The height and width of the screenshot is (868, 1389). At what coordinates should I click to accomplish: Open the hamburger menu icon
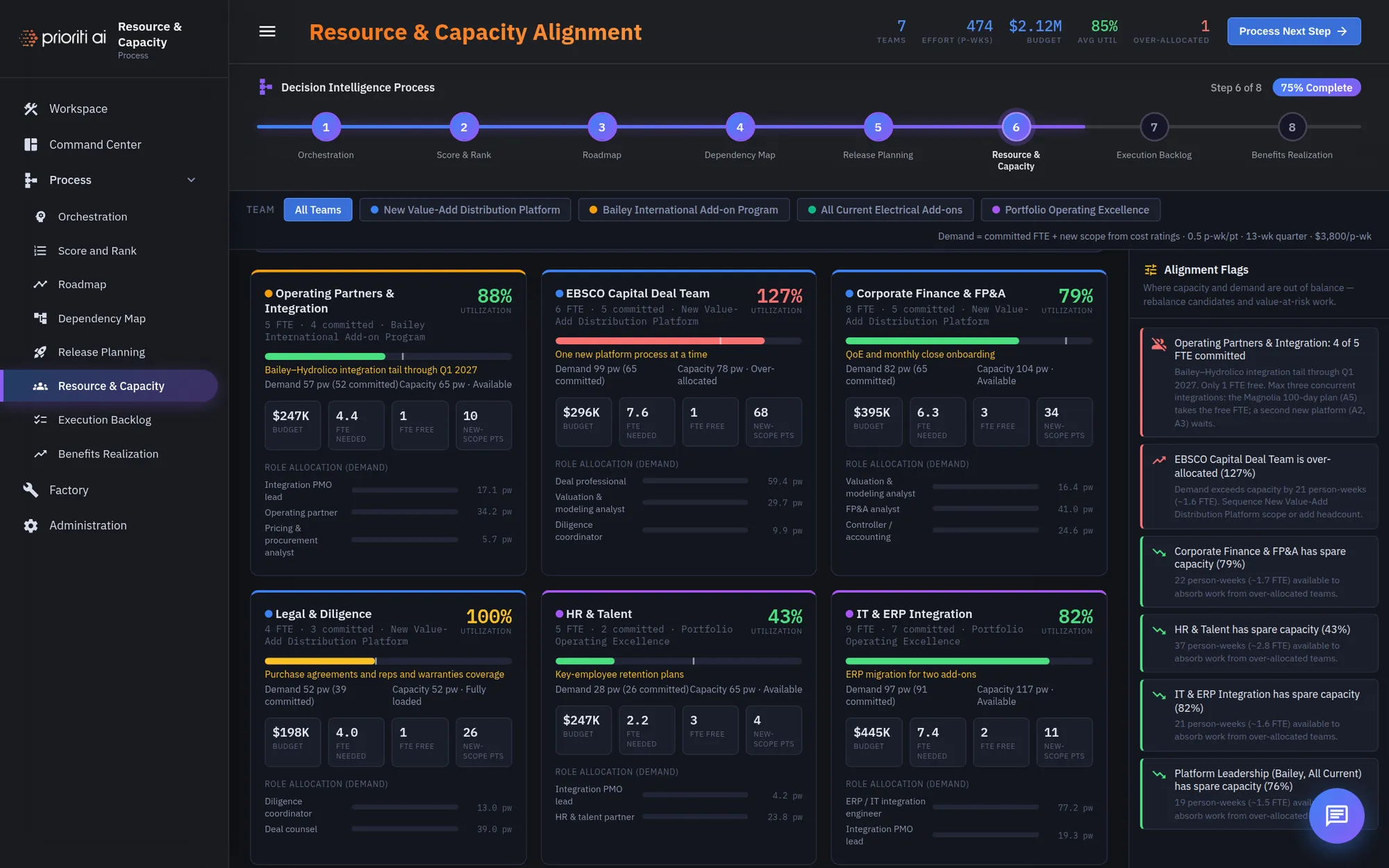coord(267,31)
